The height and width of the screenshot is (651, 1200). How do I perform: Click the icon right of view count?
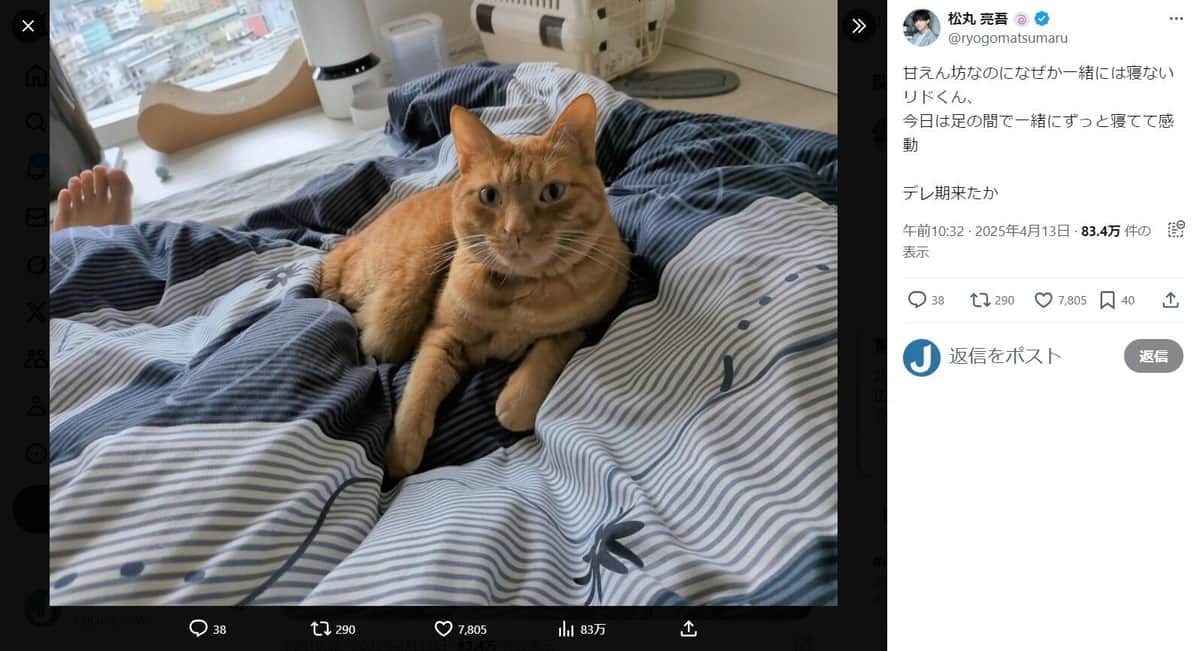pos(1176,229)
